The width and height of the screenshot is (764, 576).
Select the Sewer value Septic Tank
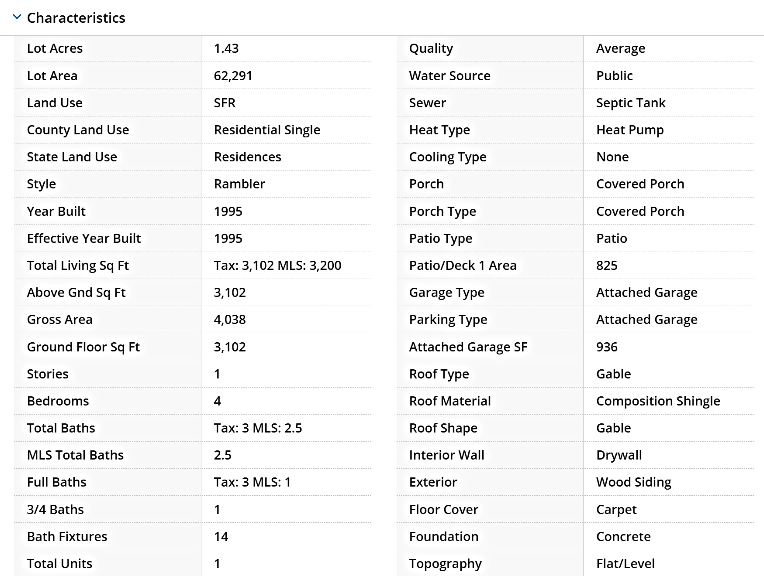[630, 103]
